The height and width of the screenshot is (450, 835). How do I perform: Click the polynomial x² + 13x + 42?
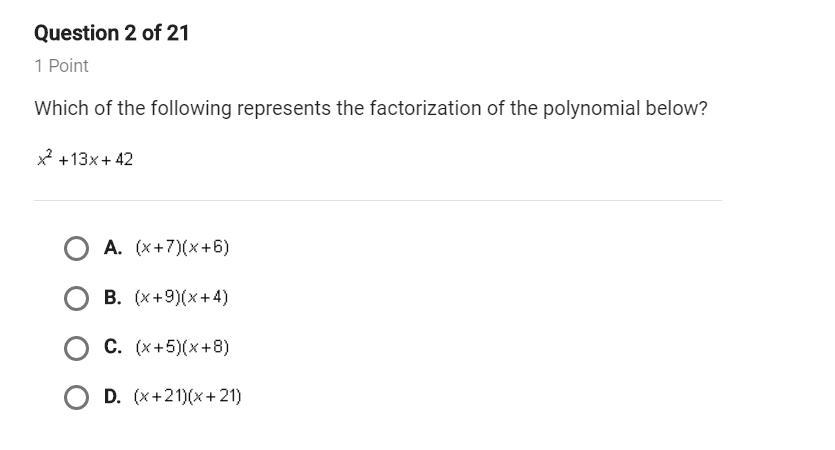(85, 158)
